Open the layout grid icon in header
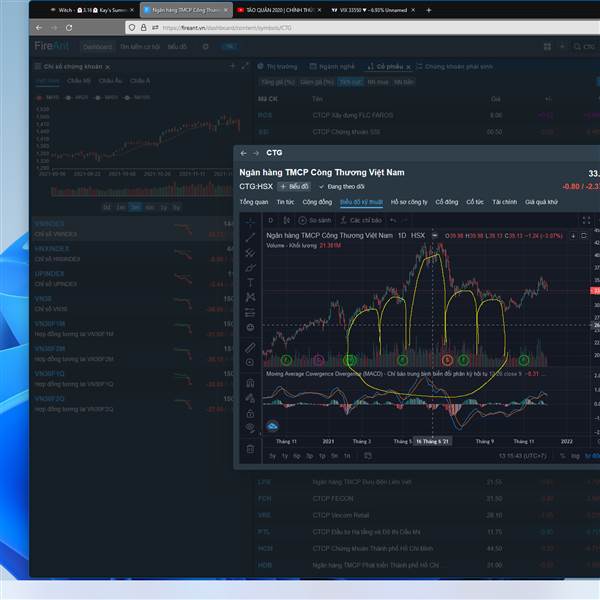This screenshot has height=600, width=600. [x=547, y=47]
